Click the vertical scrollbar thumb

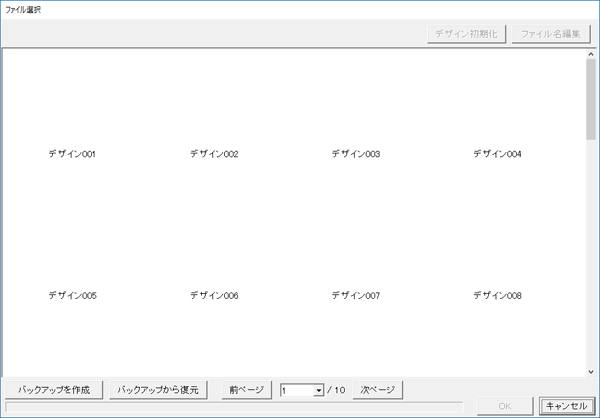[x=591, y=99]
